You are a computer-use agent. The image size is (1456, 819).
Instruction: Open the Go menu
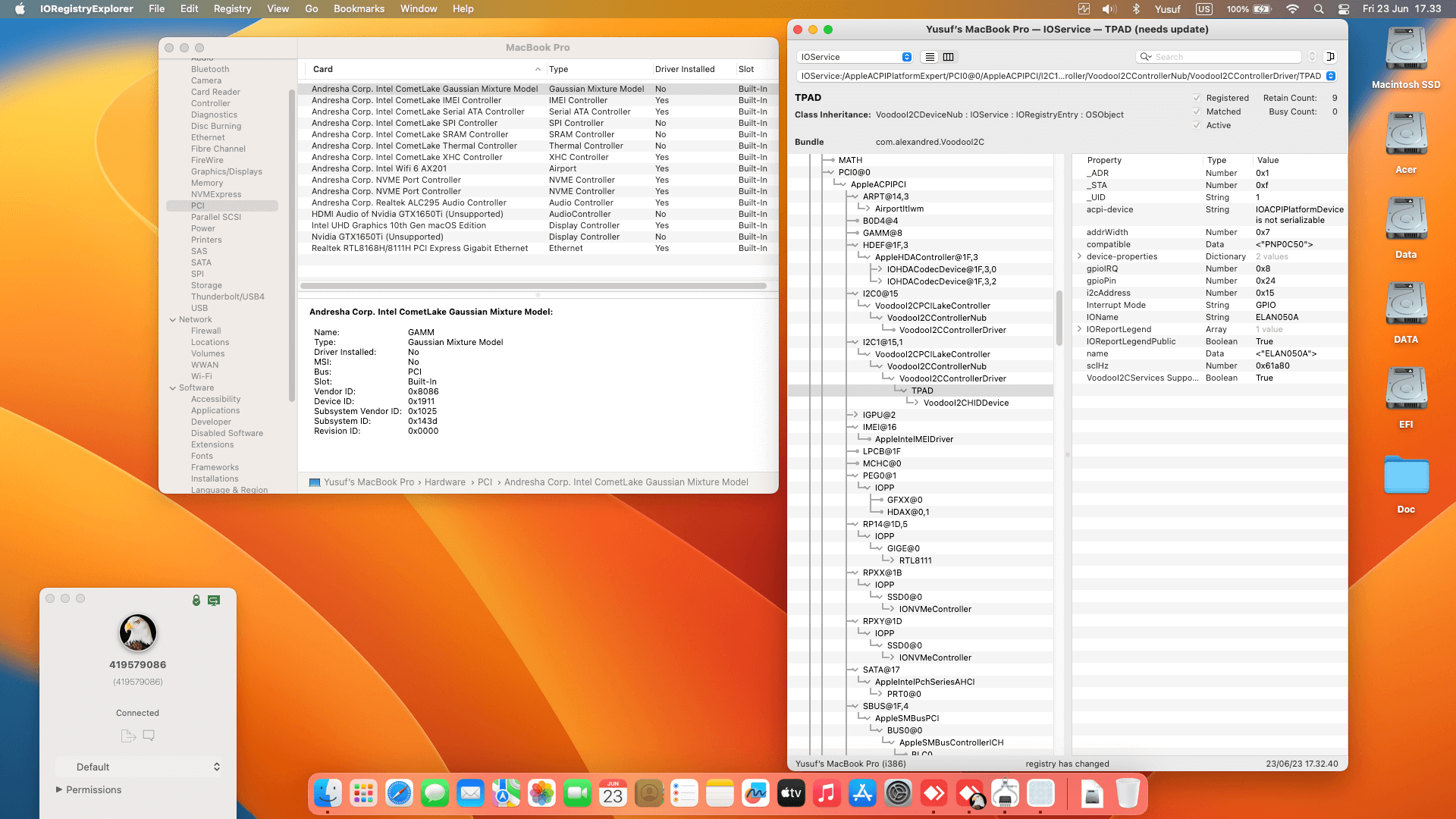pyautogui.click(x=312, y=9)
